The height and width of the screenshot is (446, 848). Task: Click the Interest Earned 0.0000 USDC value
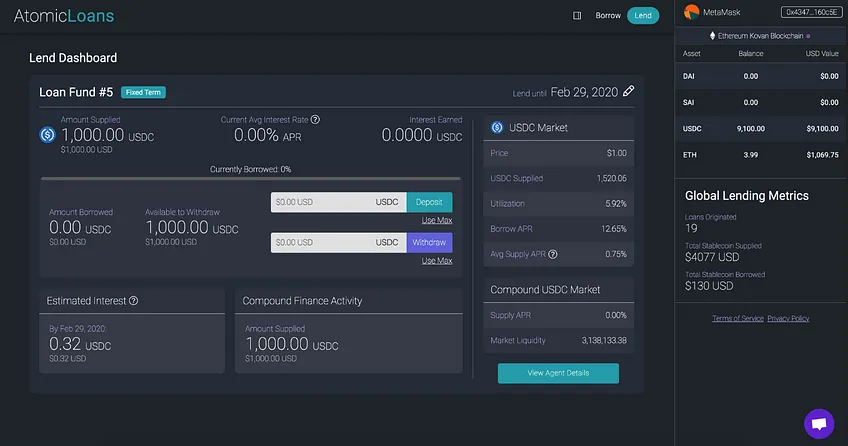(x=422, y=135)
